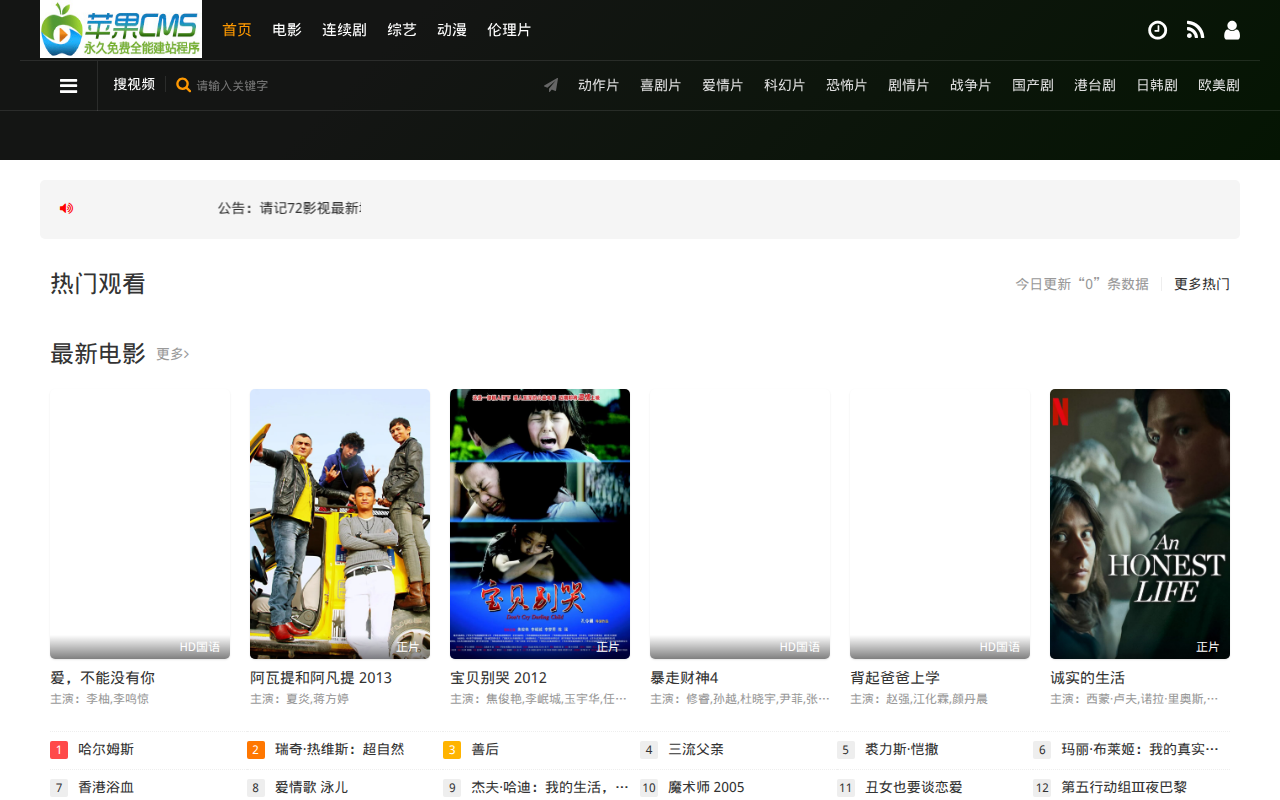Click title 宝贝别哭 2012
The height and width of the screenshot is (800, 1280).
[x=499, y=678]
